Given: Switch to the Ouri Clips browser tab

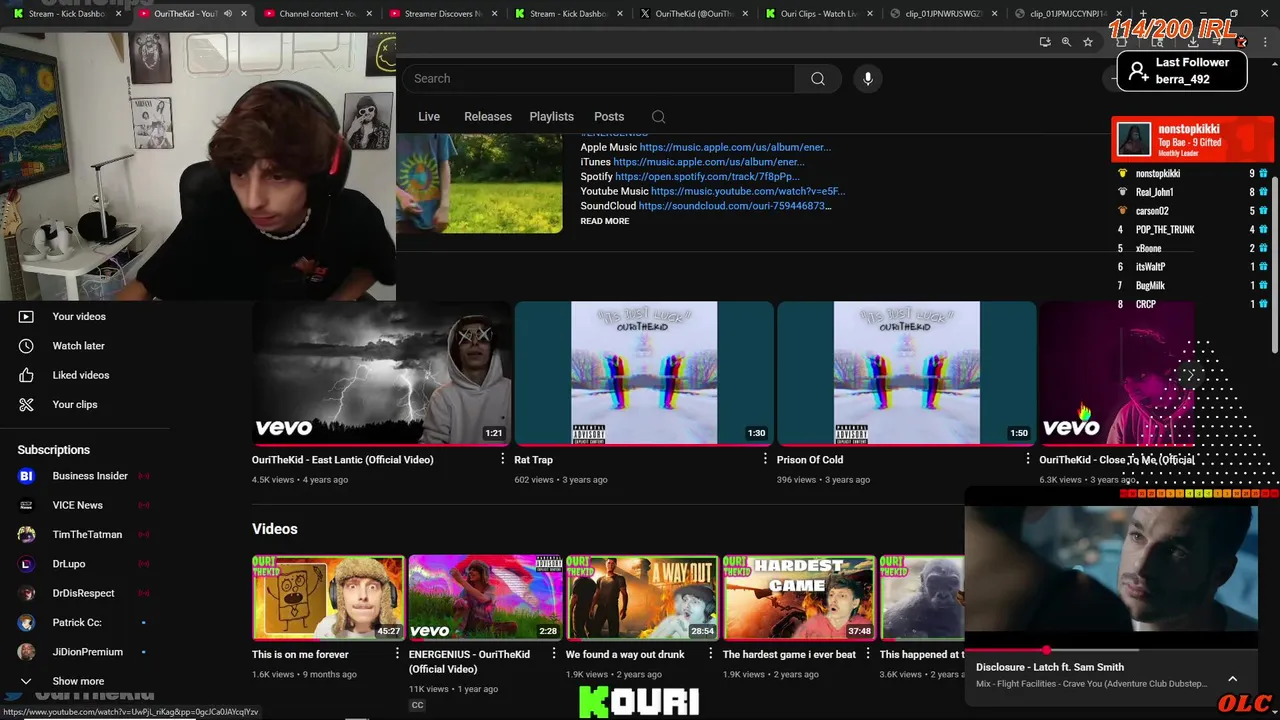Looking at the screenshot, I should tap(817, 14).
